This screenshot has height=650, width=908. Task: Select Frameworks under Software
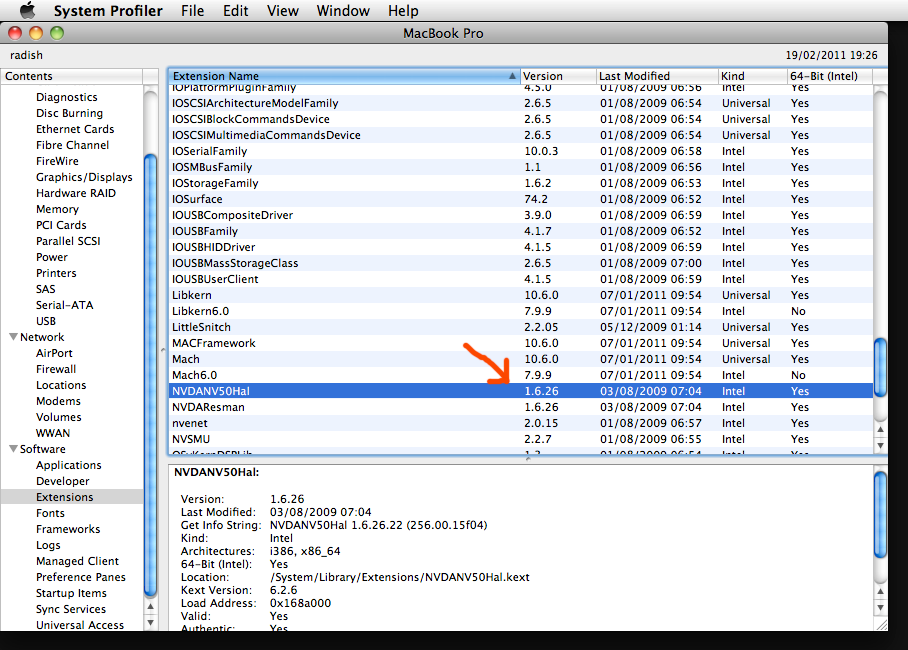(68, 529)
